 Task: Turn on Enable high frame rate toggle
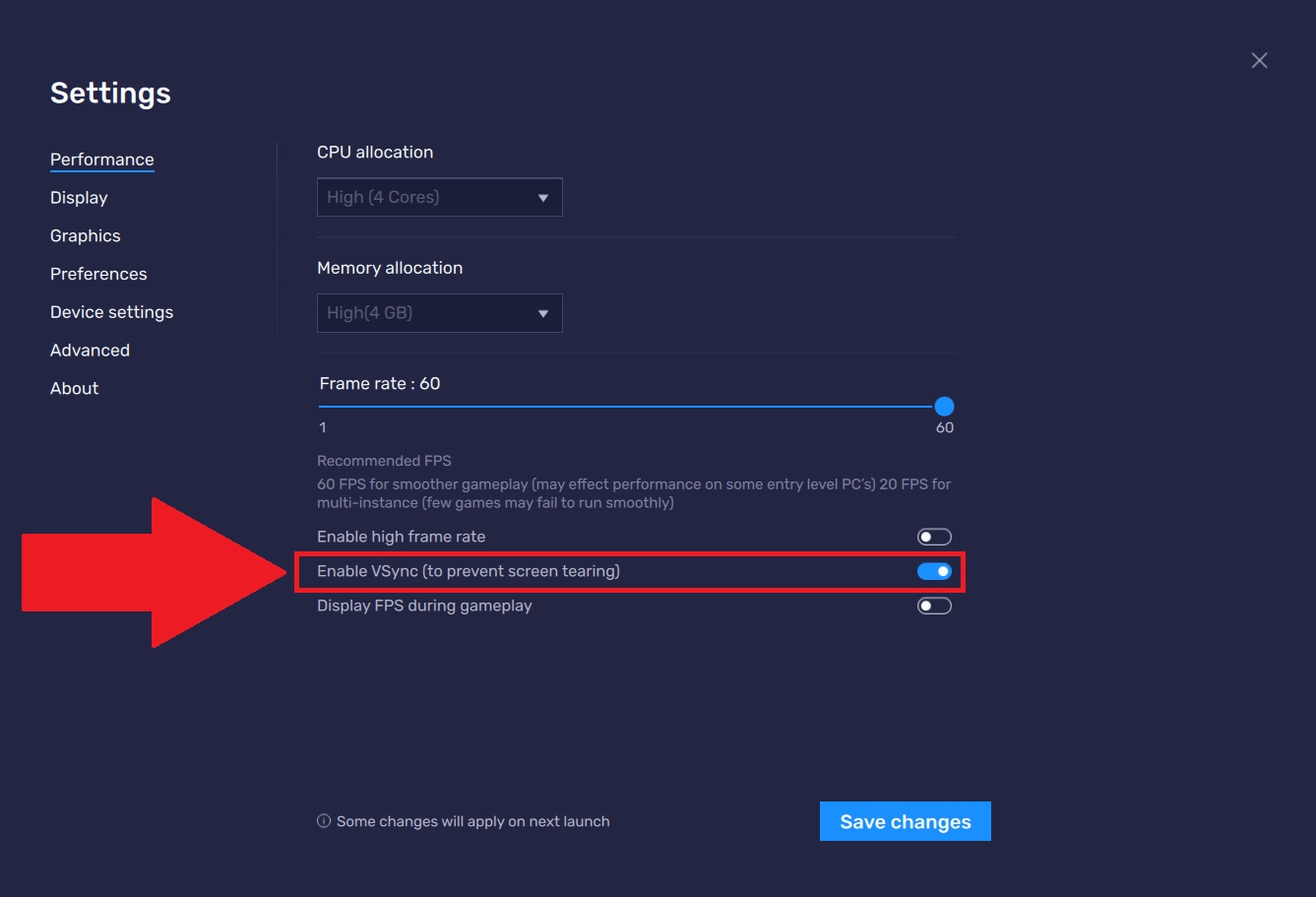(x=934, y=537)
